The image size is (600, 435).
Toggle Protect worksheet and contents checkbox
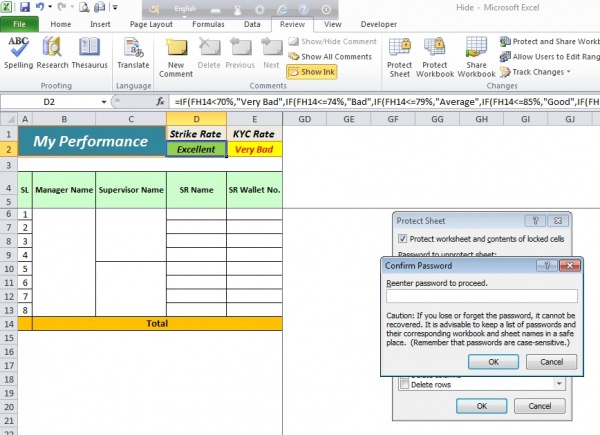402,239
